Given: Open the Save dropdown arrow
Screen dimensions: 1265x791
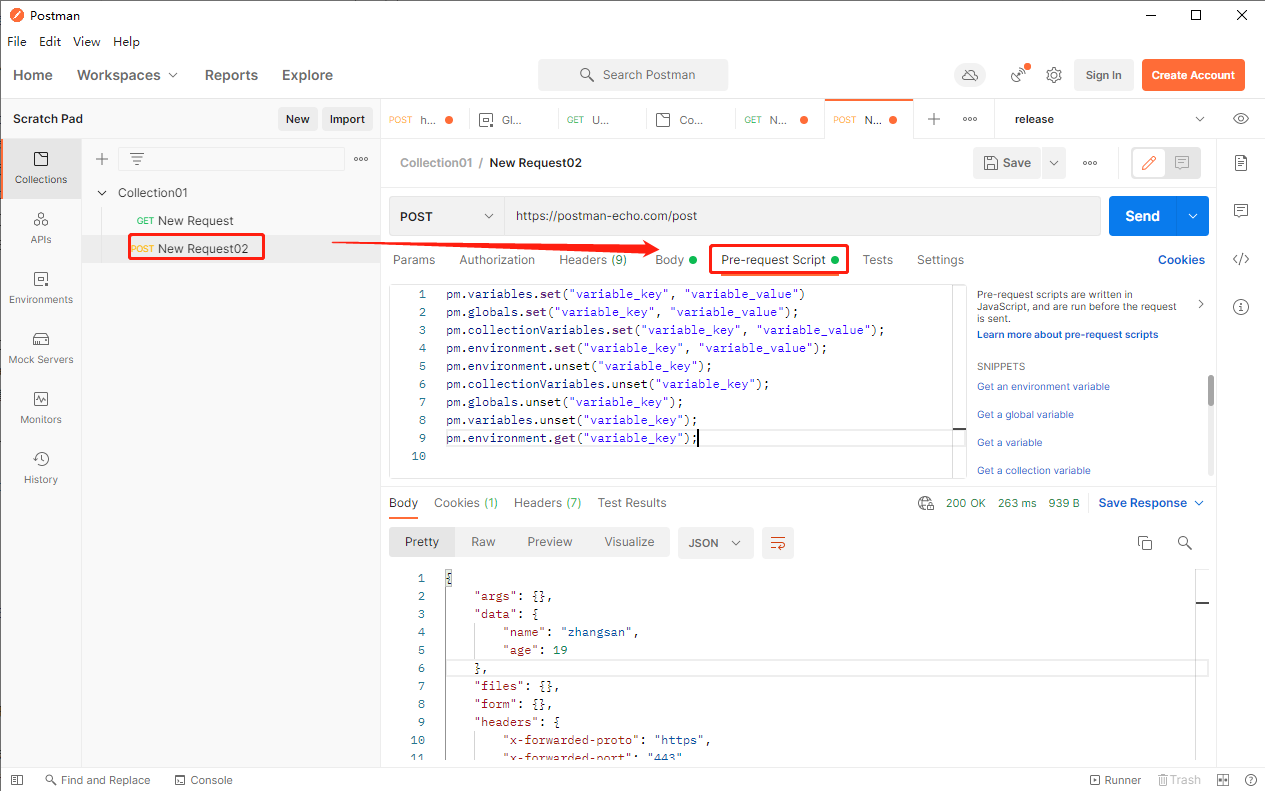Looking at the screenshot, I should [1054, 163].
